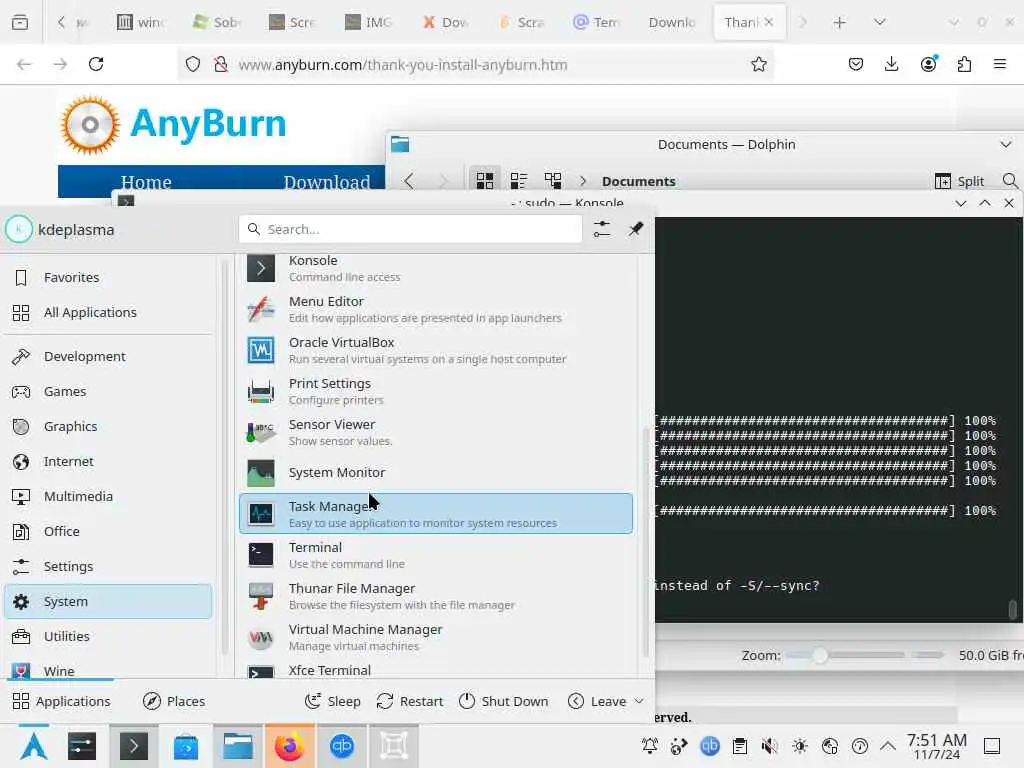Click the Sleep button

coord(332,701)
